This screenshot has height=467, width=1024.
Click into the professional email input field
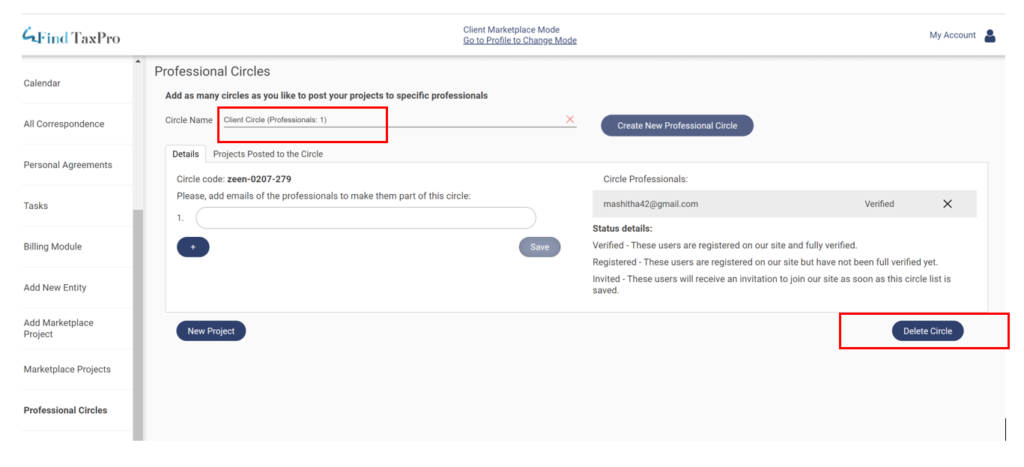pyautogui.click(x=366, y=218)
